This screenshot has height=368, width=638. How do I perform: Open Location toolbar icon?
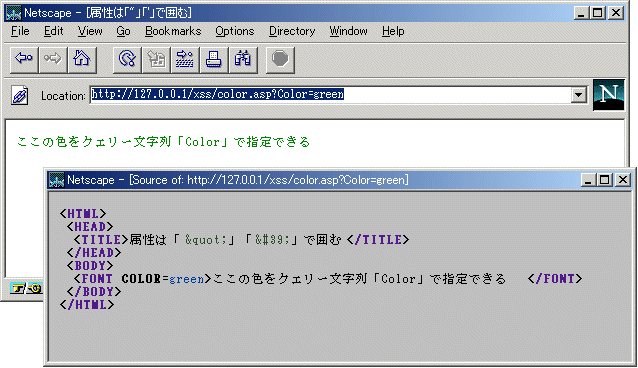tap(185, 59)
